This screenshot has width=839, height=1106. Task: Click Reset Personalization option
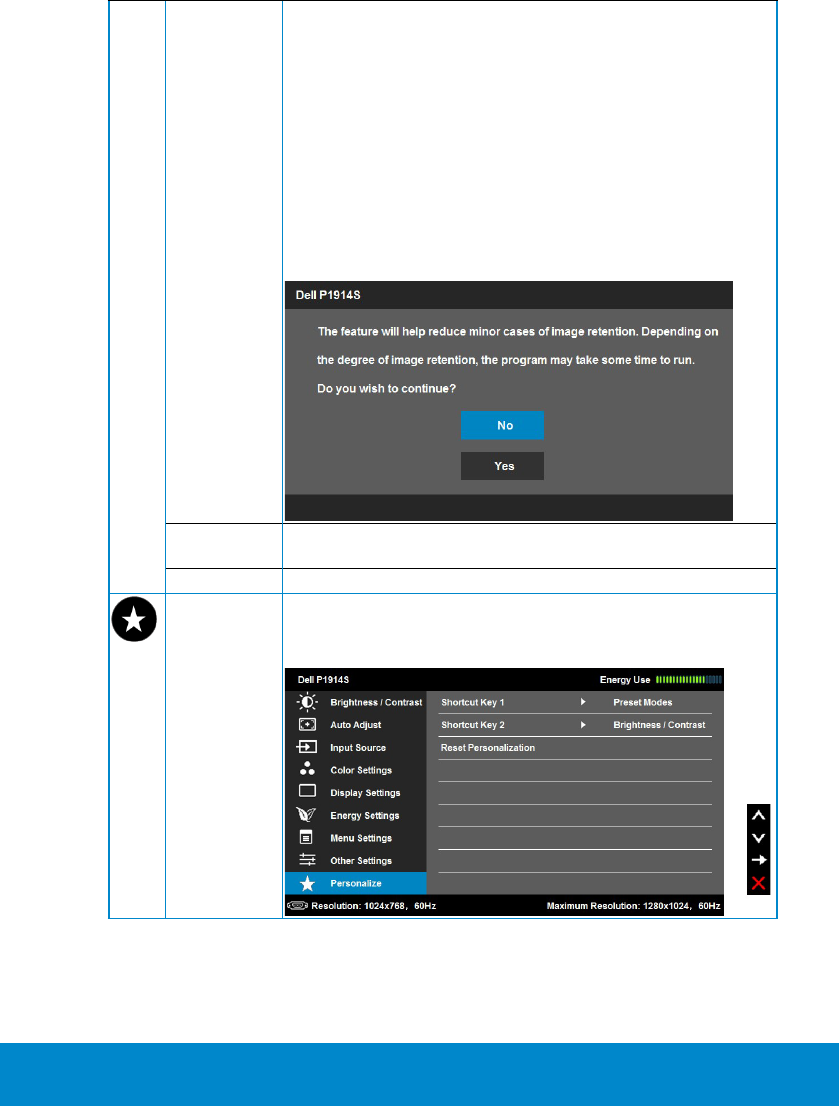tap(488, 748)
